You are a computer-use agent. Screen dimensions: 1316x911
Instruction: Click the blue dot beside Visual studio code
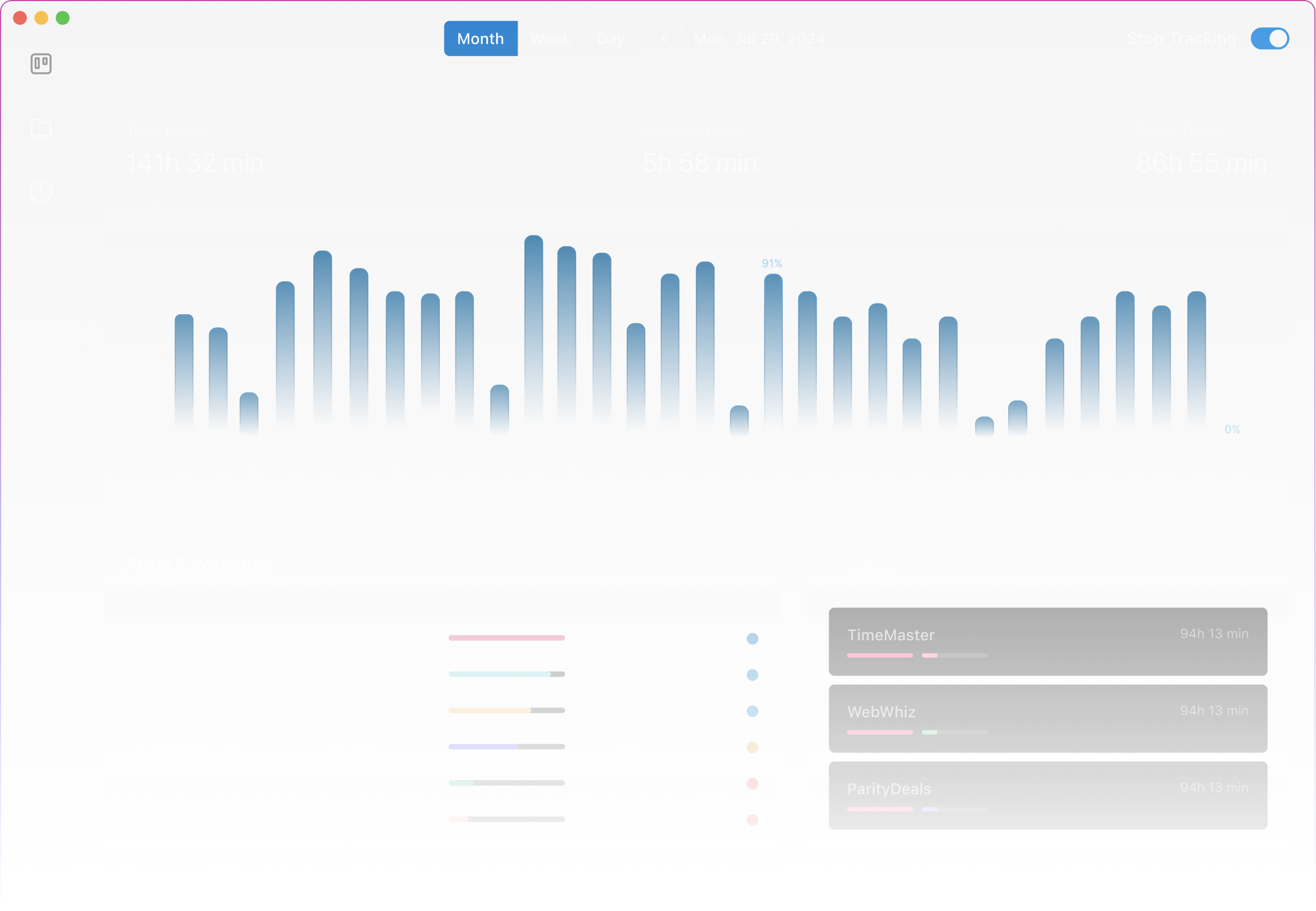pyautogui.click(x=753, y=674)
